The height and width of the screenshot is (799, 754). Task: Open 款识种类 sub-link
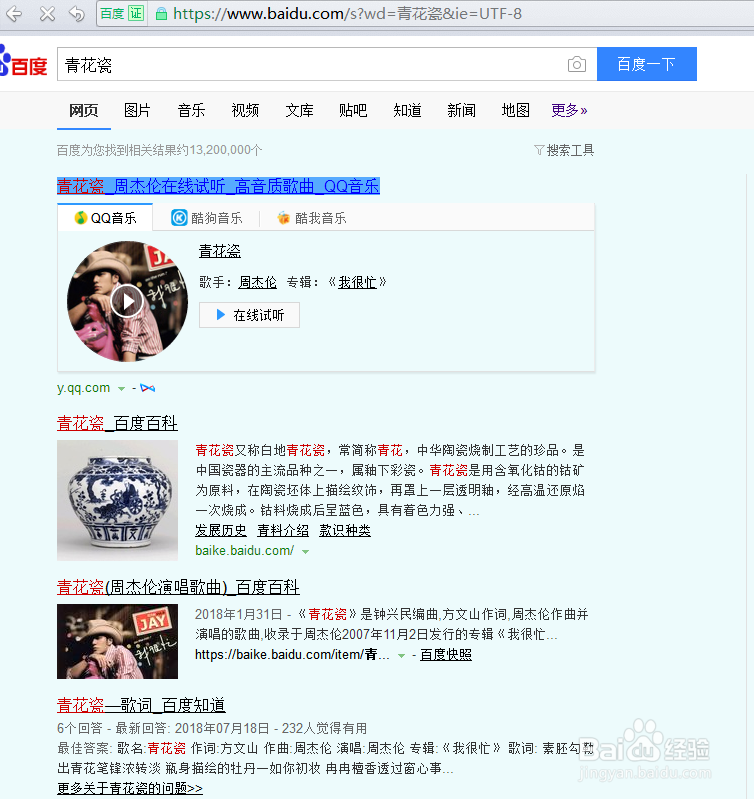click(345, 530)
